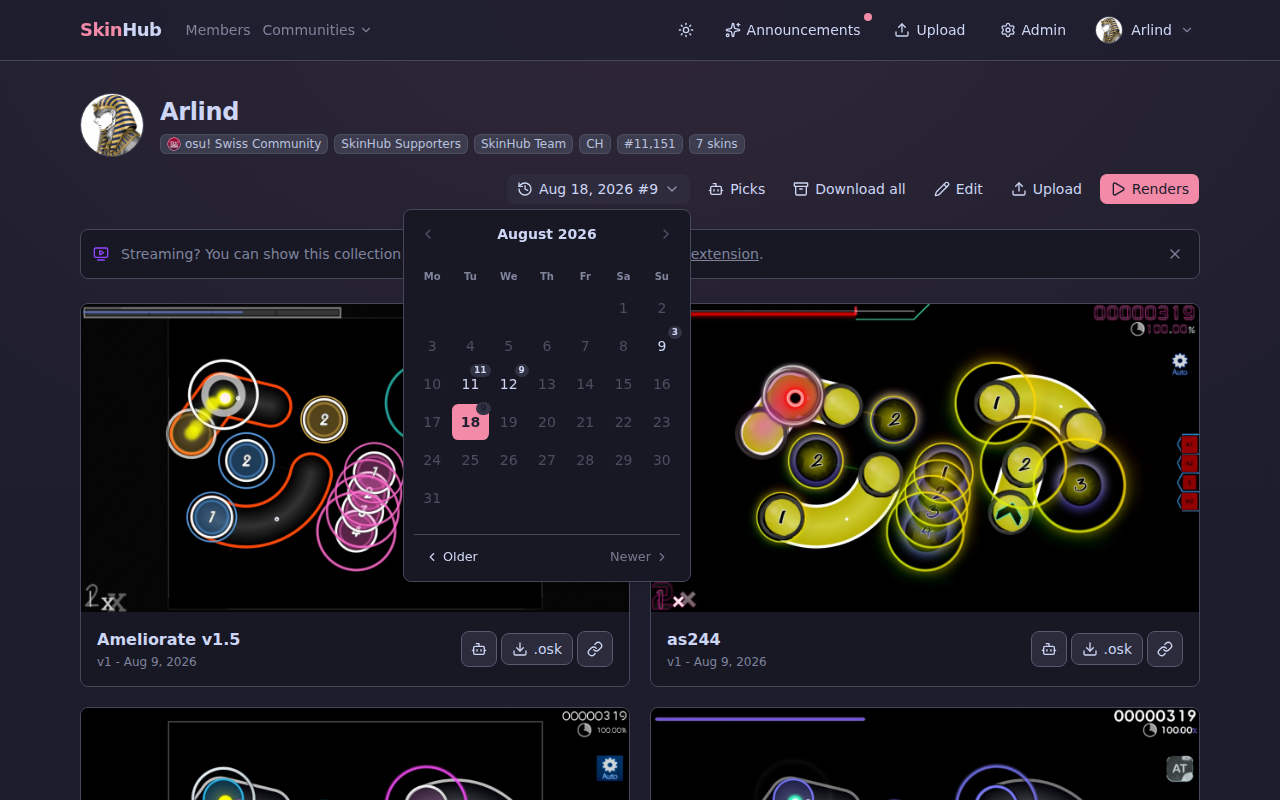Open the Communities dropdown menu
This screenshot has width=1280, height=800.
click(317, 30)
